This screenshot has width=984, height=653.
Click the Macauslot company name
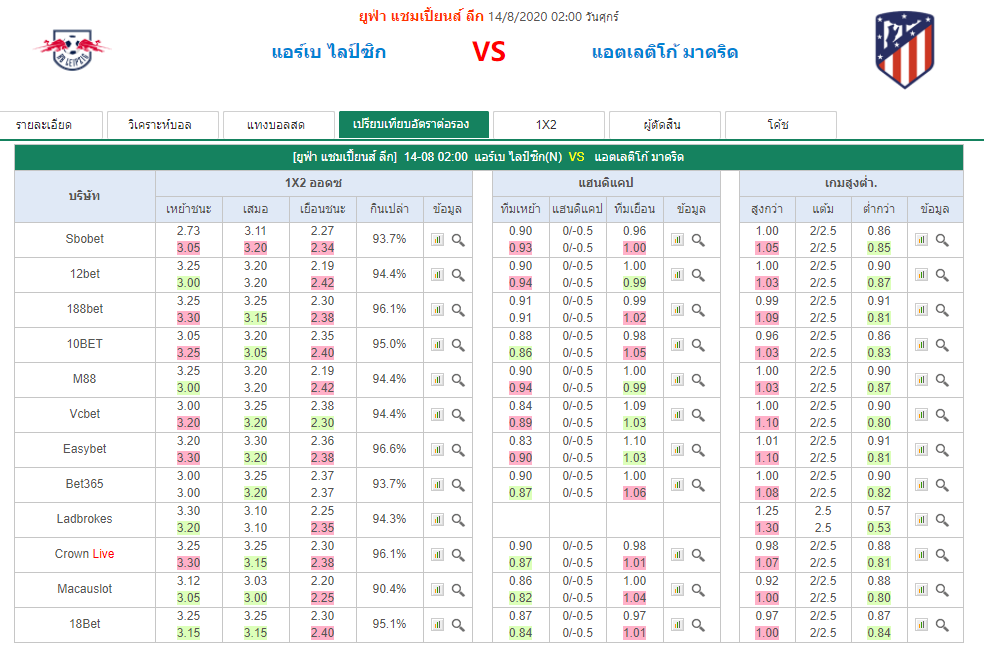tap(85, 589)
